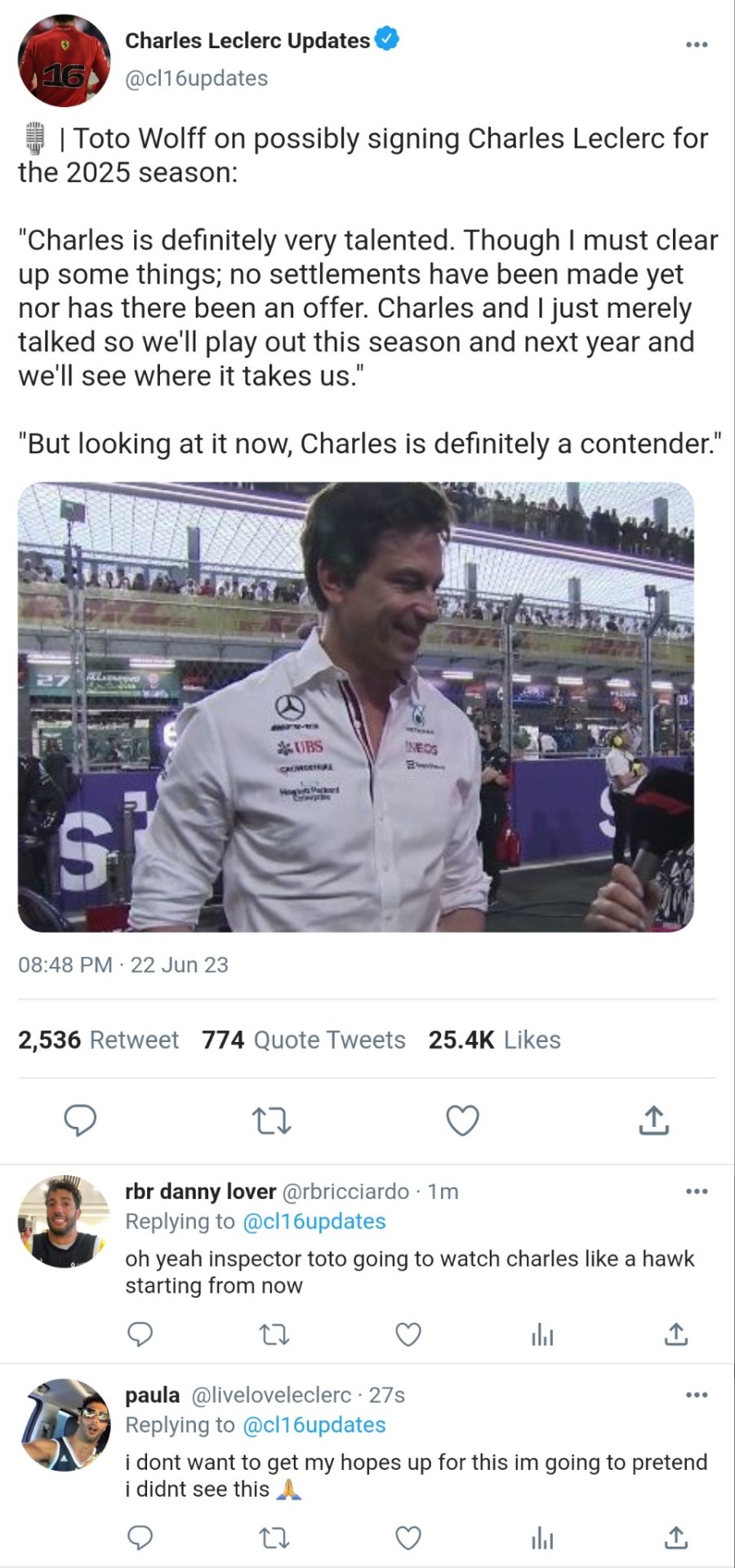Viewport: 735px width, 1568px height.
Task: Open the main tweet's three-dot menu
Action: coord(696,44)
